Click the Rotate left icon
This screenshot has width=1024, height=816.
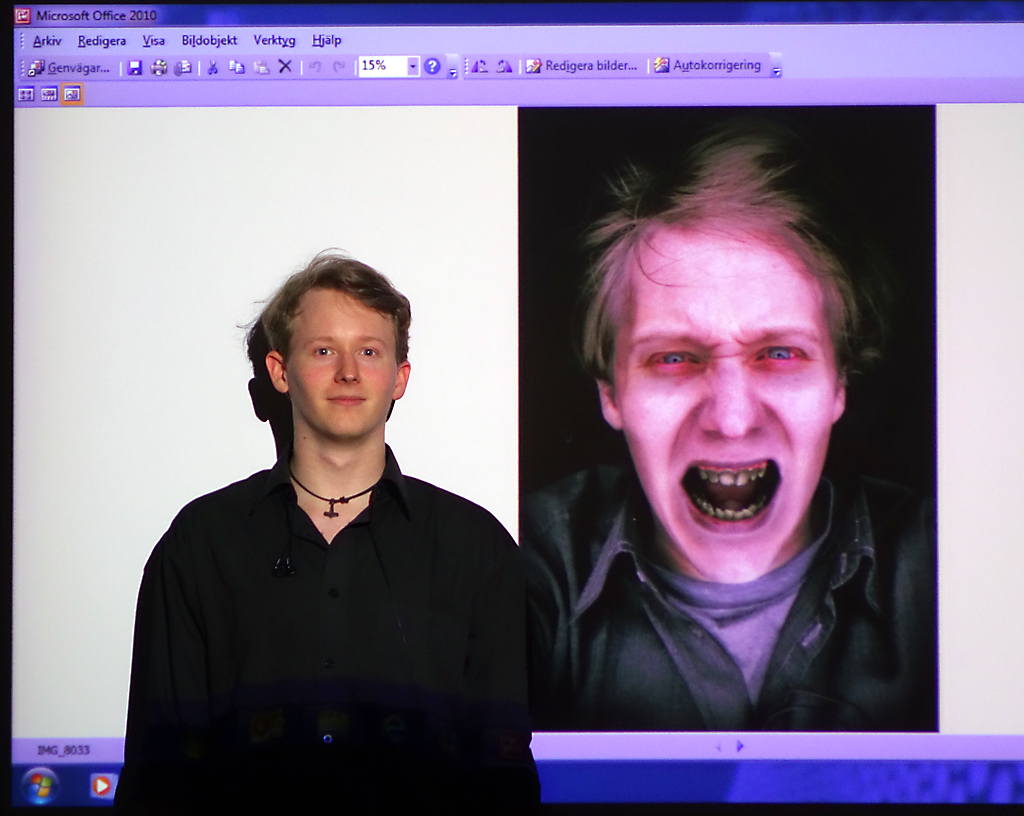pos(479,66)
